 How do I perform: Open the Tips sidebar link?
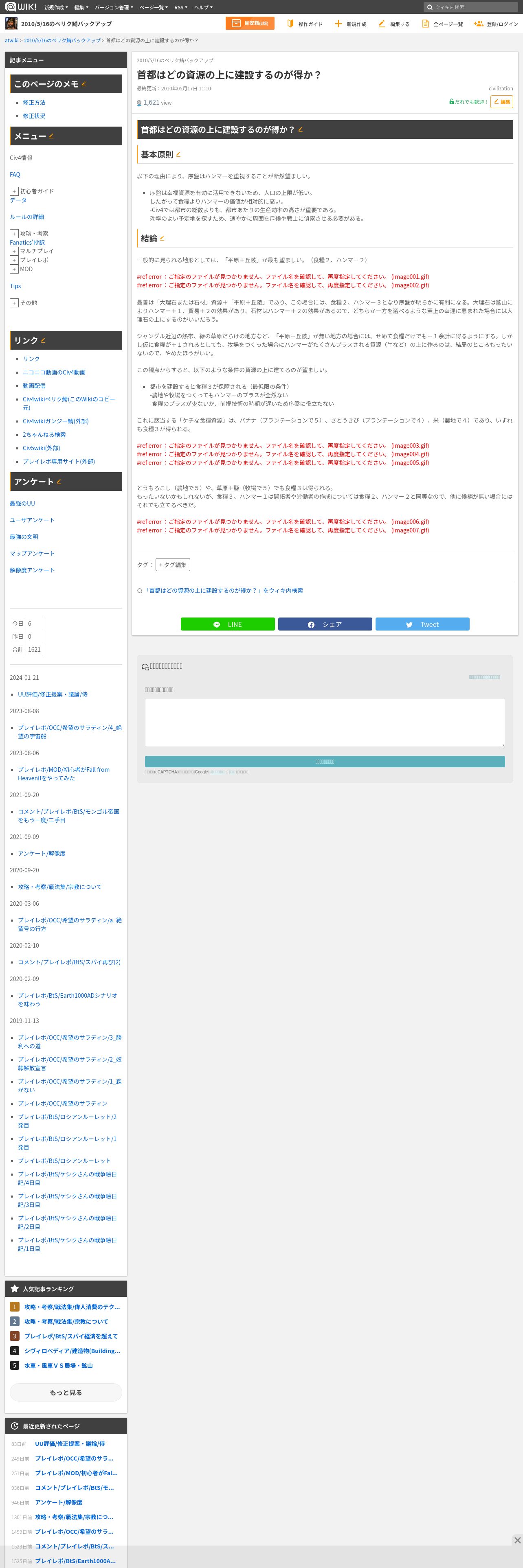[15, 286]
